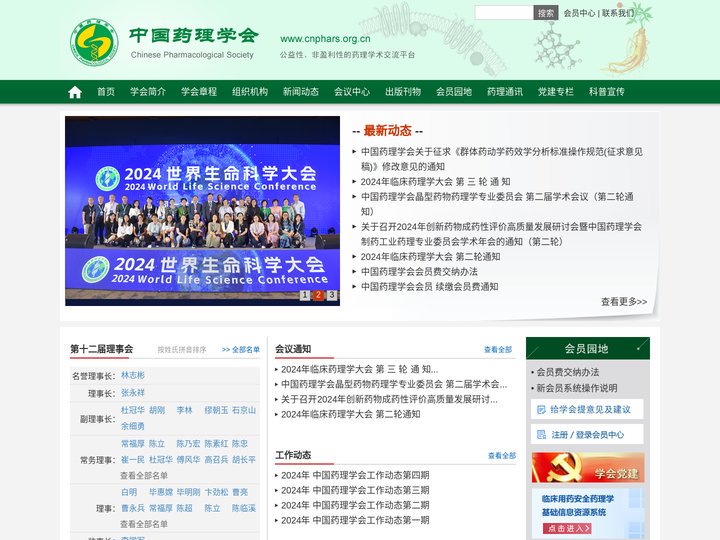The height and width of the screenshot is (540, 720).
Task: Click standing director 陈乃宏
Action: [x=188, y=444]
